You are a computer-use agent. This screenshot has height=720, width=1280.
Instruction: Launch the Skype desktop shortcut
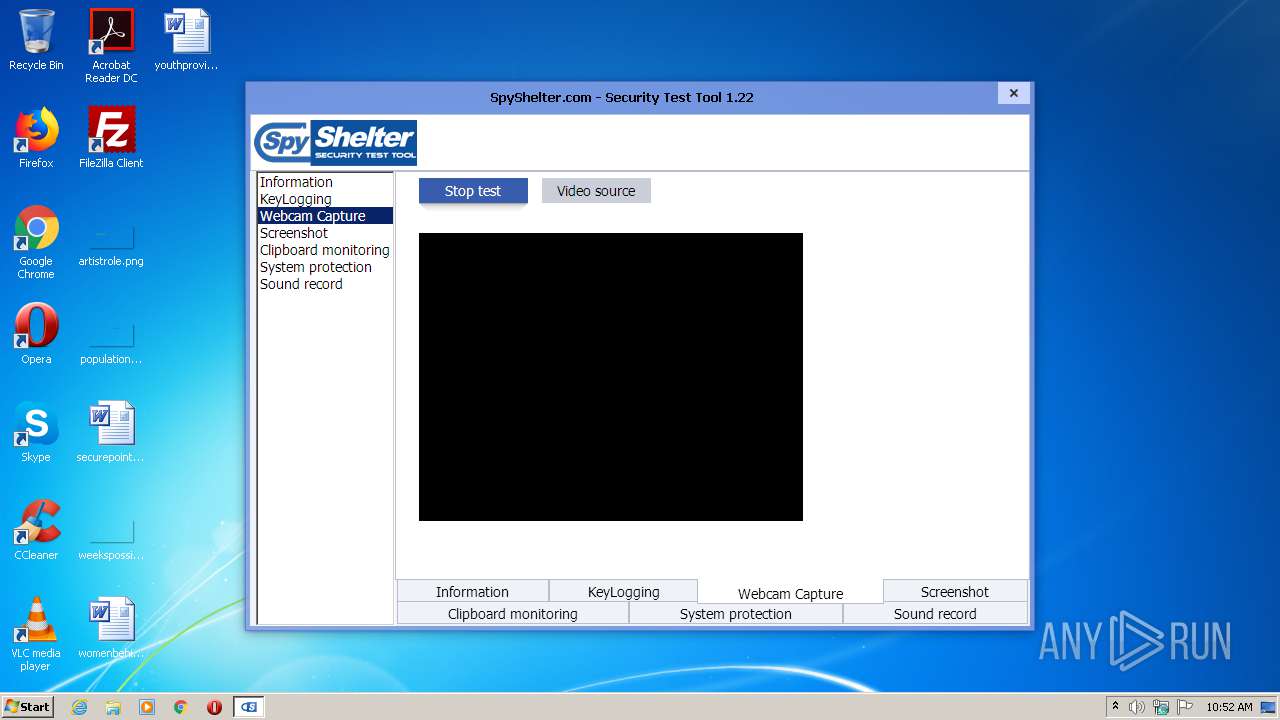click(x=36, y=432)
